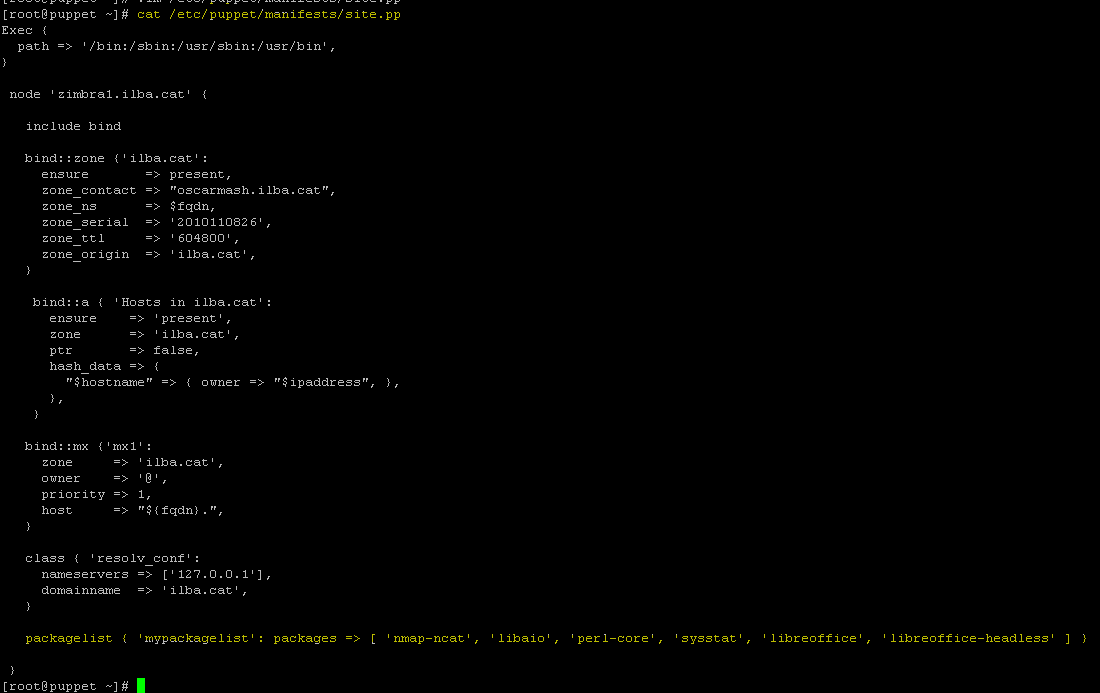Click the zone_ttl value '604800'
Screen dimensions: 1100x693
tap(201, 238)
